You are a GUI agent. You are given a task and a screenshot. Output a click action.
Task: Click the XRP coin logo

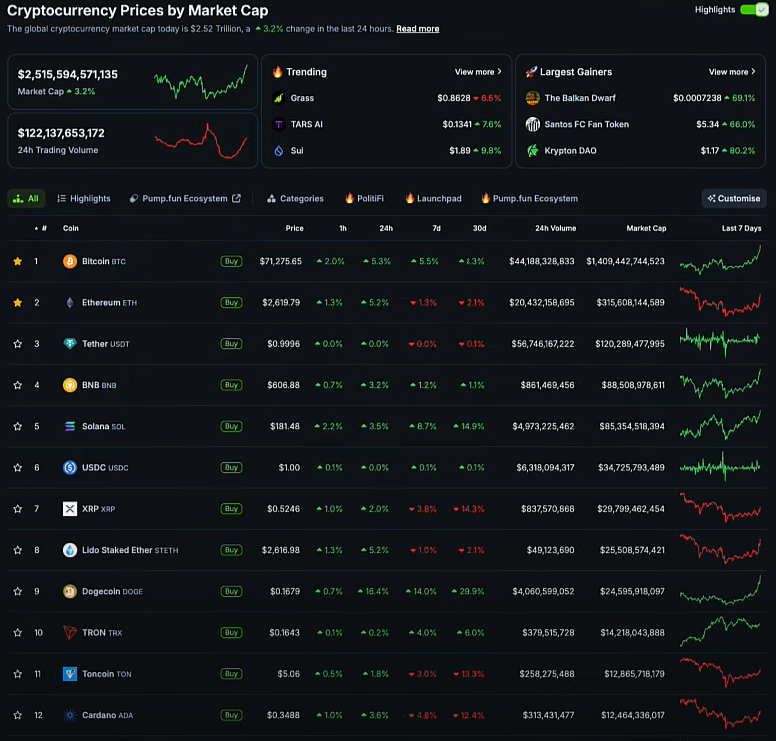[x=70, y=508]
